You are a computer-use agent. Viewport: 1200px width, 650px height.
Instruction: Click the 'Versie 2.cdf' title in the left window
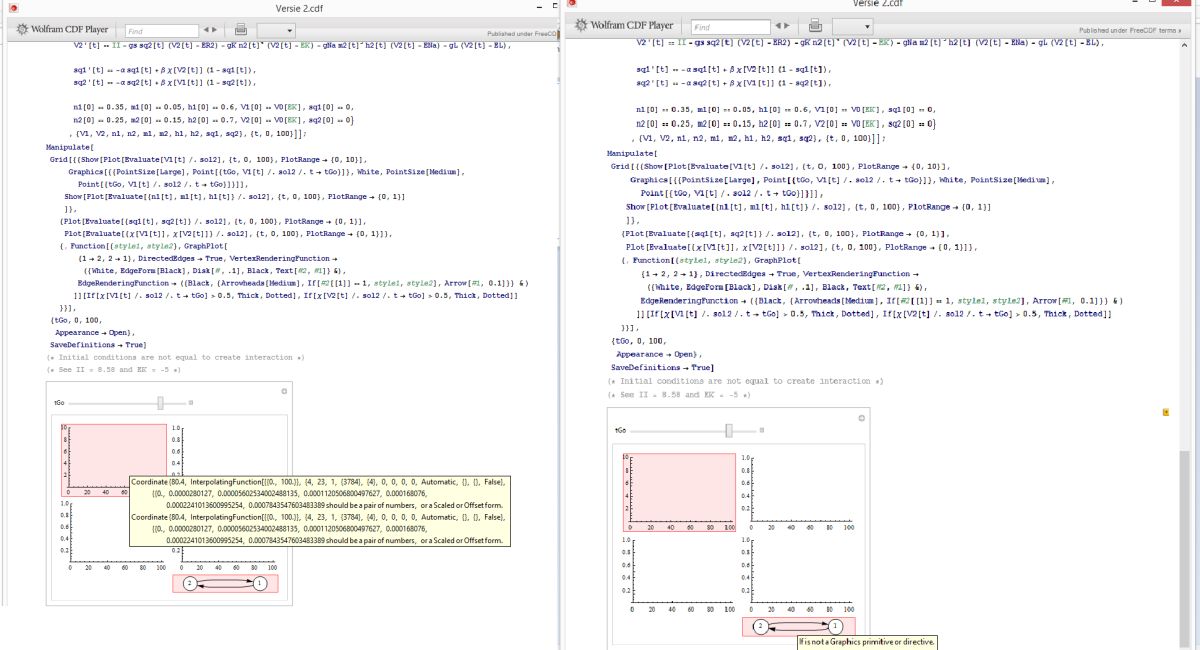[x=301, y=8]
